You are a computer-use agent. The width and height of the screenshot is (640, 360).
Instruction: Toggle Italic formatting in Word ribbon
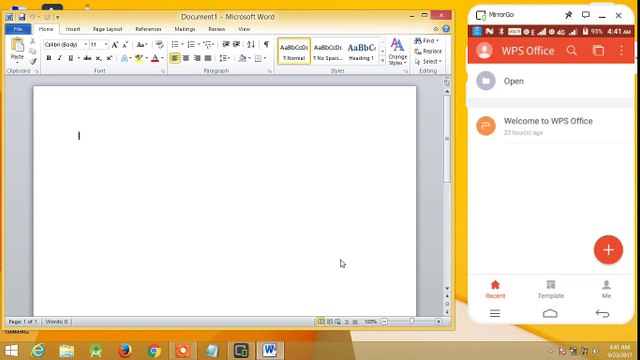tap(60, 58)
